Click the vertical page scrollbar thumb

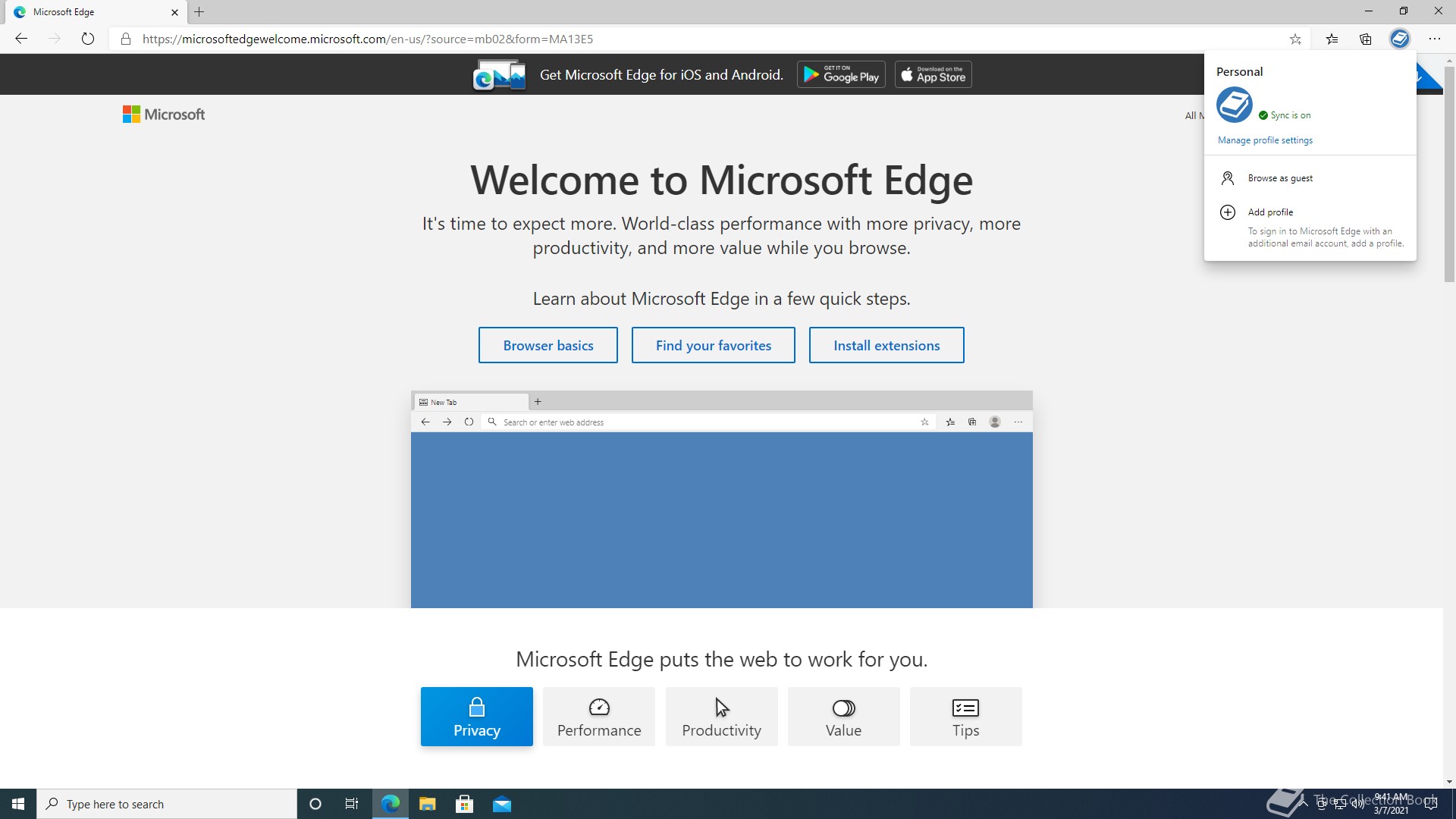(x=1449, y=174)
